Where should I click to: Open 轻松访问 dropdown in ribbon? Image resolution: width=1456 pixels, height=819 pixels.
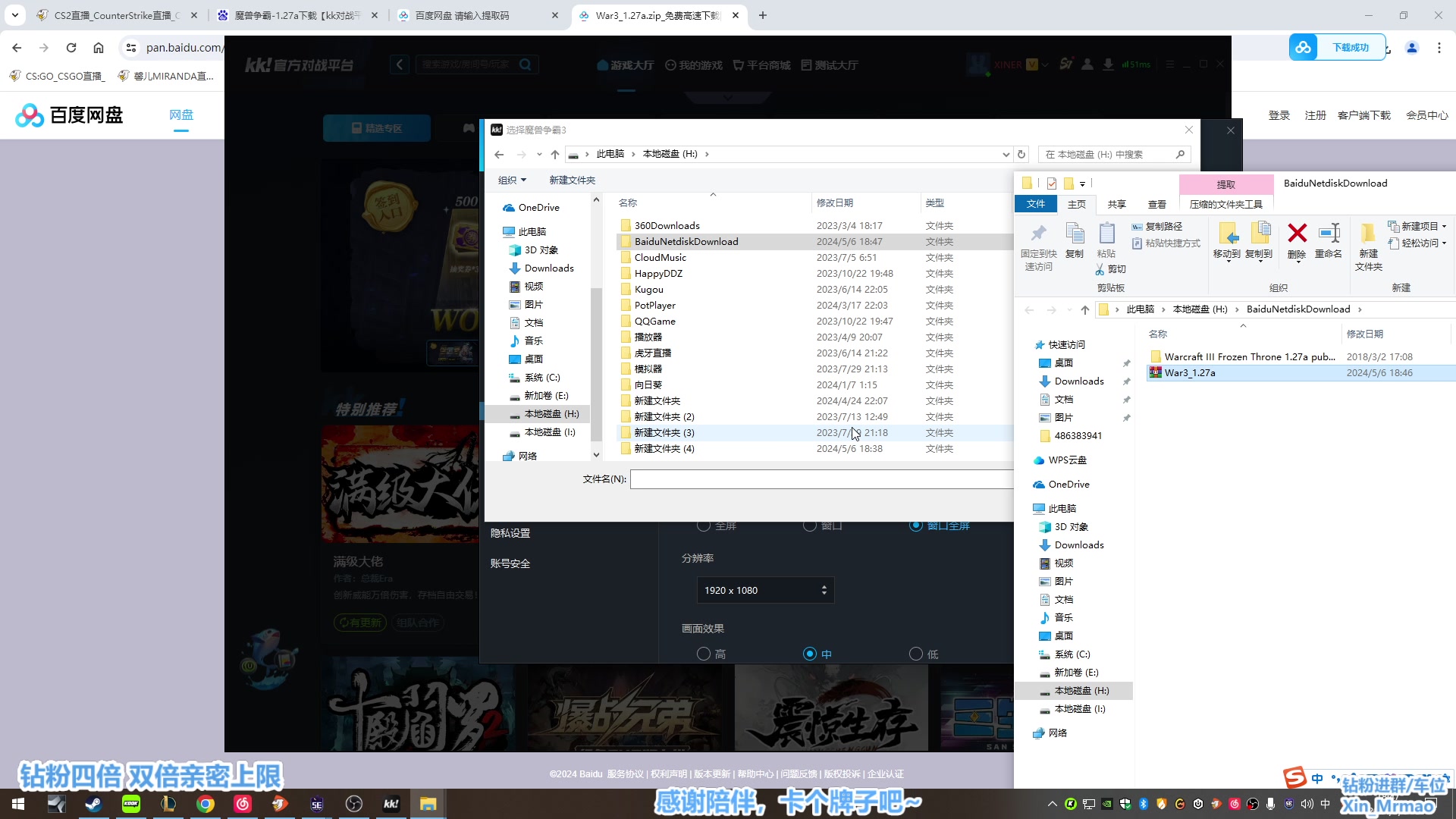coord(1417,243)
